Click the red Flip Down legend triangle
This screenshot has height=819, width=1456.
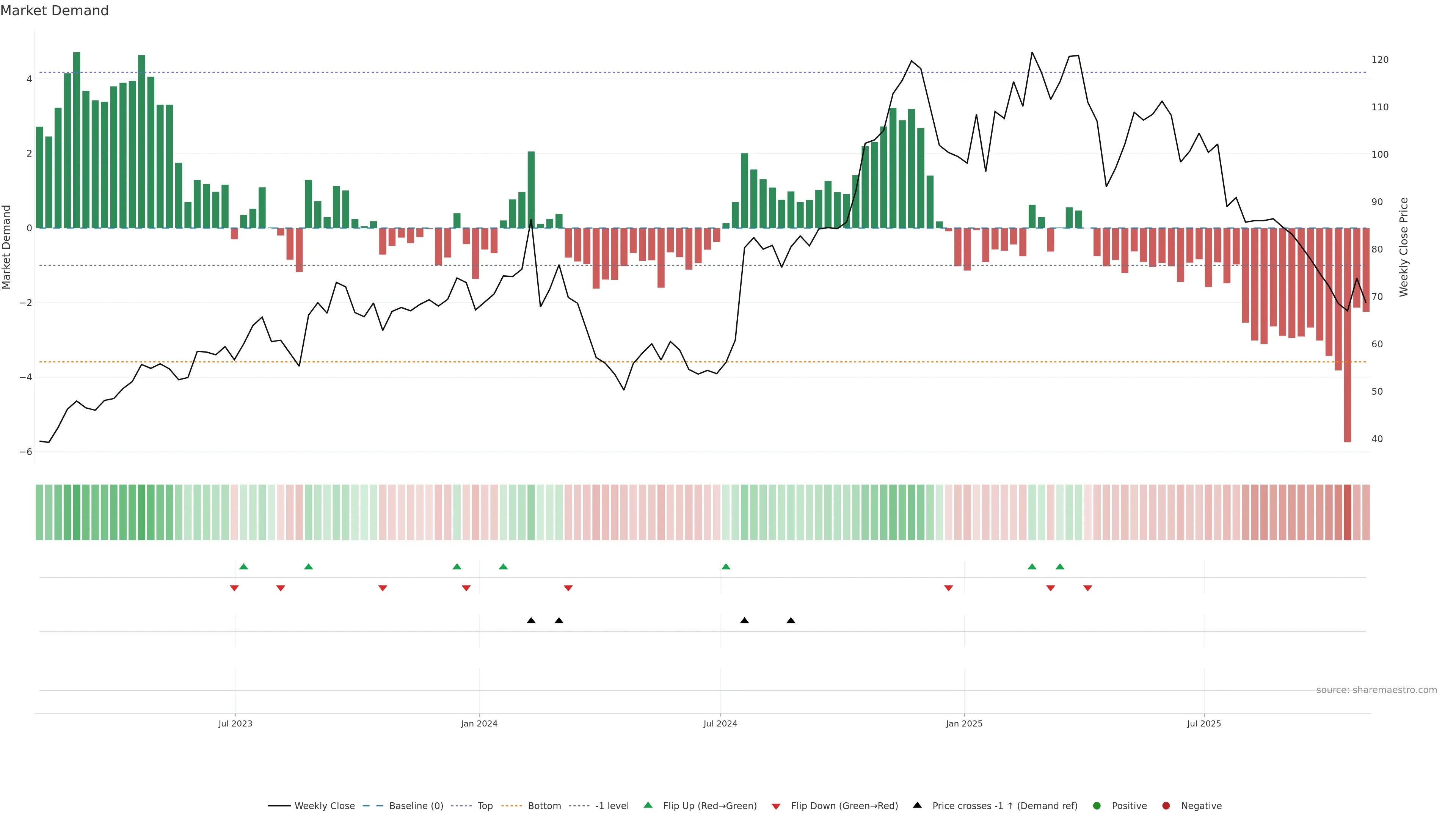coord(776,806)
